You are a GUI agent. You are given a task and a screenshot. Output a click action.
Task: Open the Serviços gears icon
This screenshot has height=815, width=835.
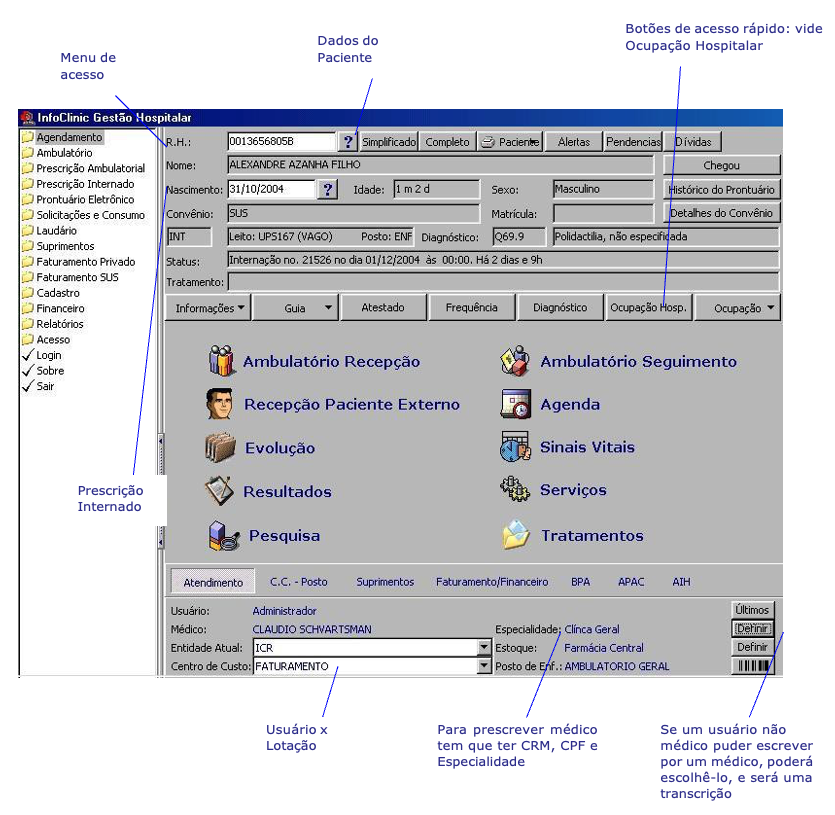[515, 489]
